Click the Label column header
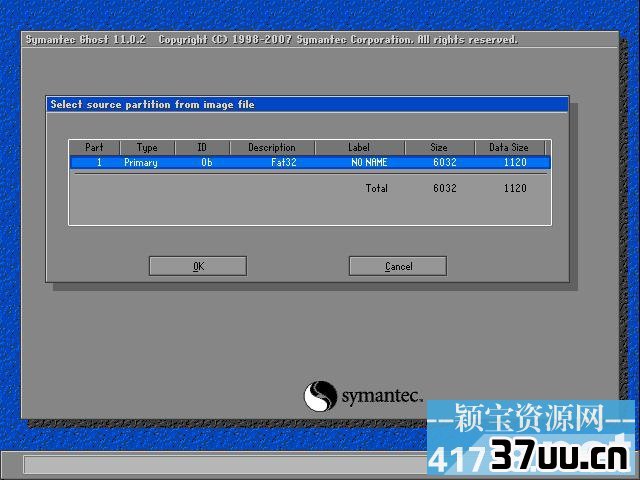 point(360,147)
